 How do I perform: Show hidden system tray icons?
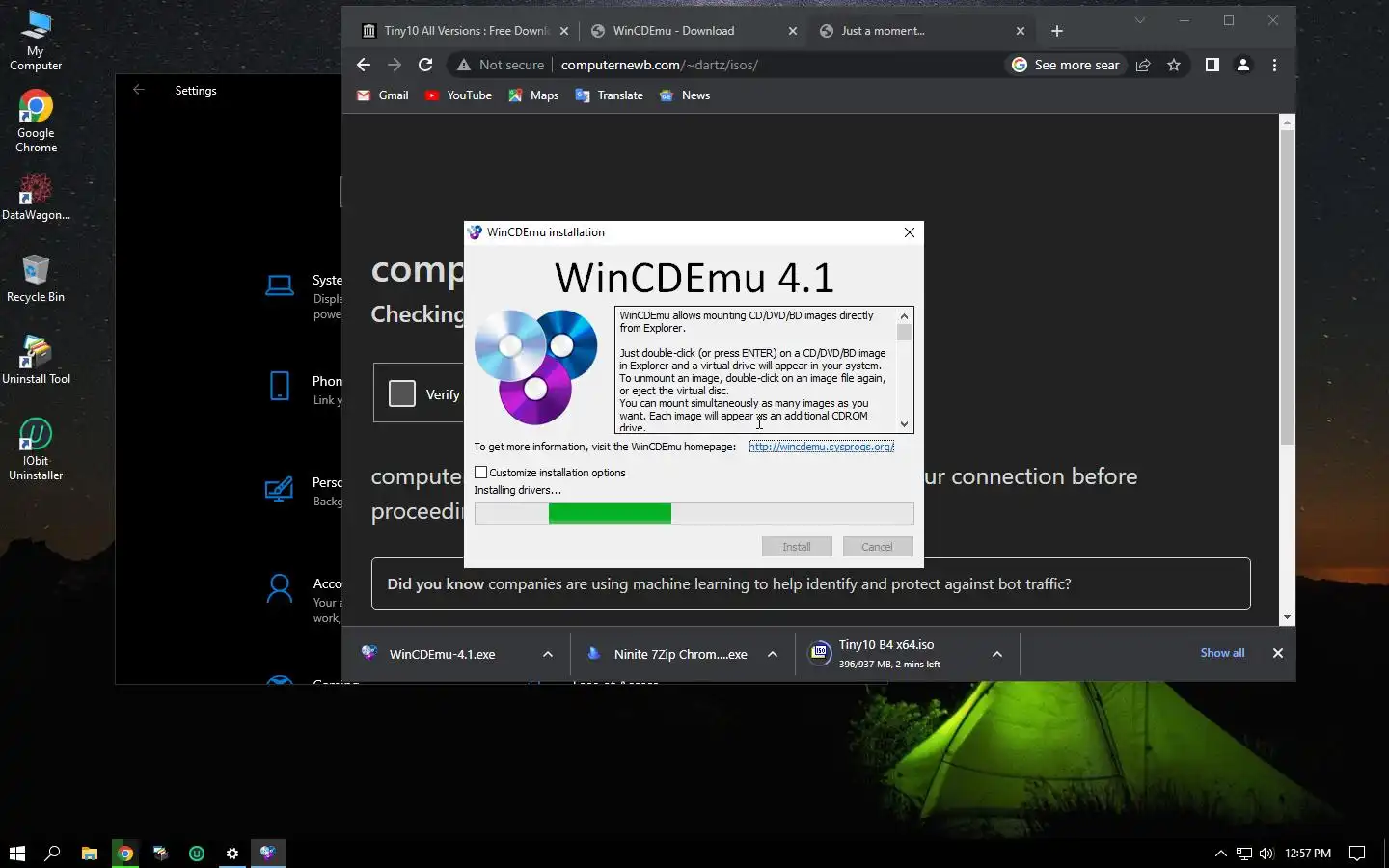click(x=1220, y=853)
